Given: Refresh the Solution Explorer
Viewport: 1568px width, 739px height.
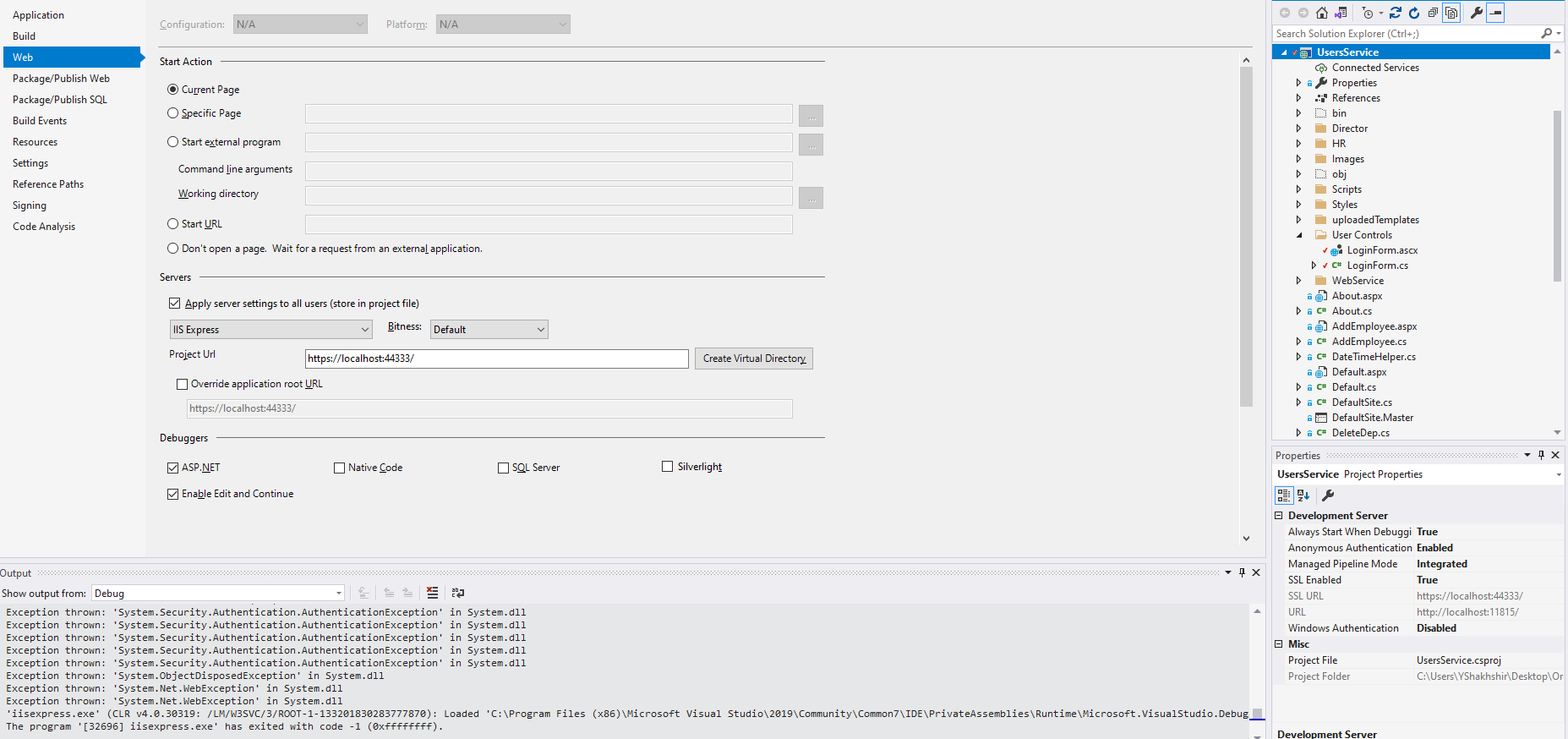Looking at the screenshot, I should point(1414,13).
